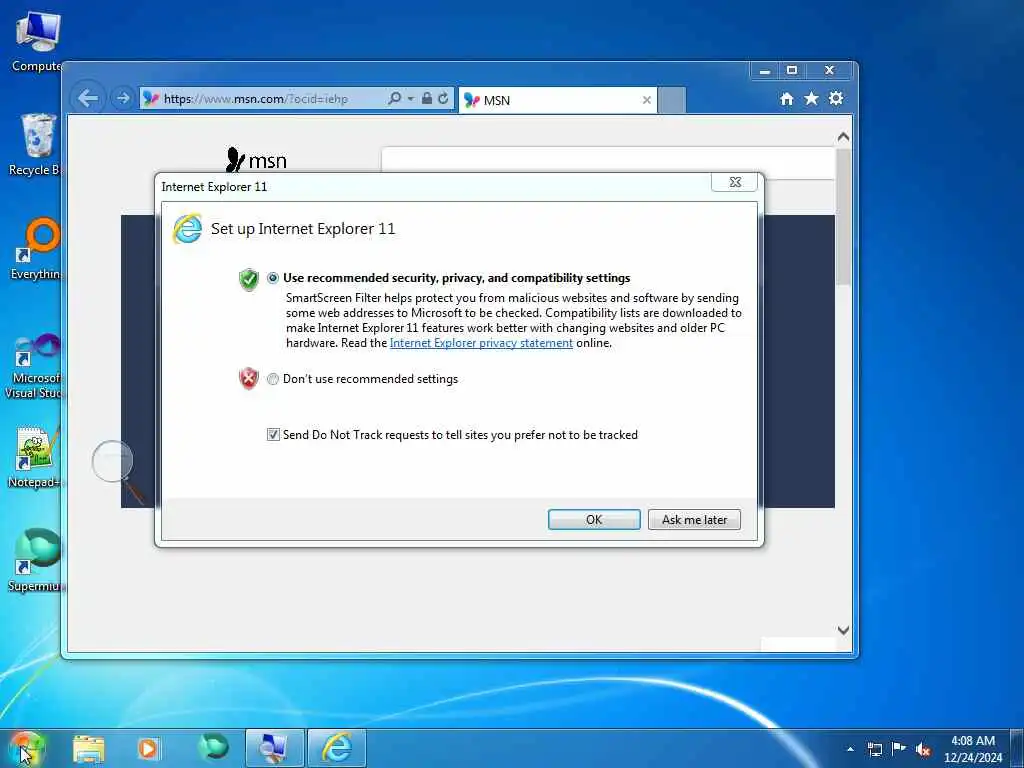This screenshot has height=768, width=1024.
Task: Click OK in the setup dialog
Action: pyautogui.click(x=594, y=520)
